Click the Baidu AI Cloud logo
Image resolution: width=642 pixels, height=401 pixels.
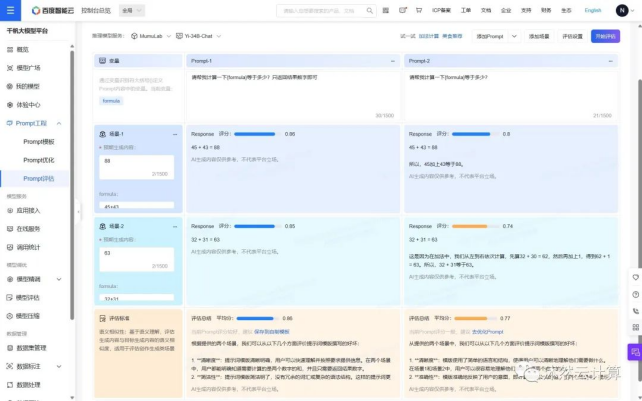click(x=52, y=11)
